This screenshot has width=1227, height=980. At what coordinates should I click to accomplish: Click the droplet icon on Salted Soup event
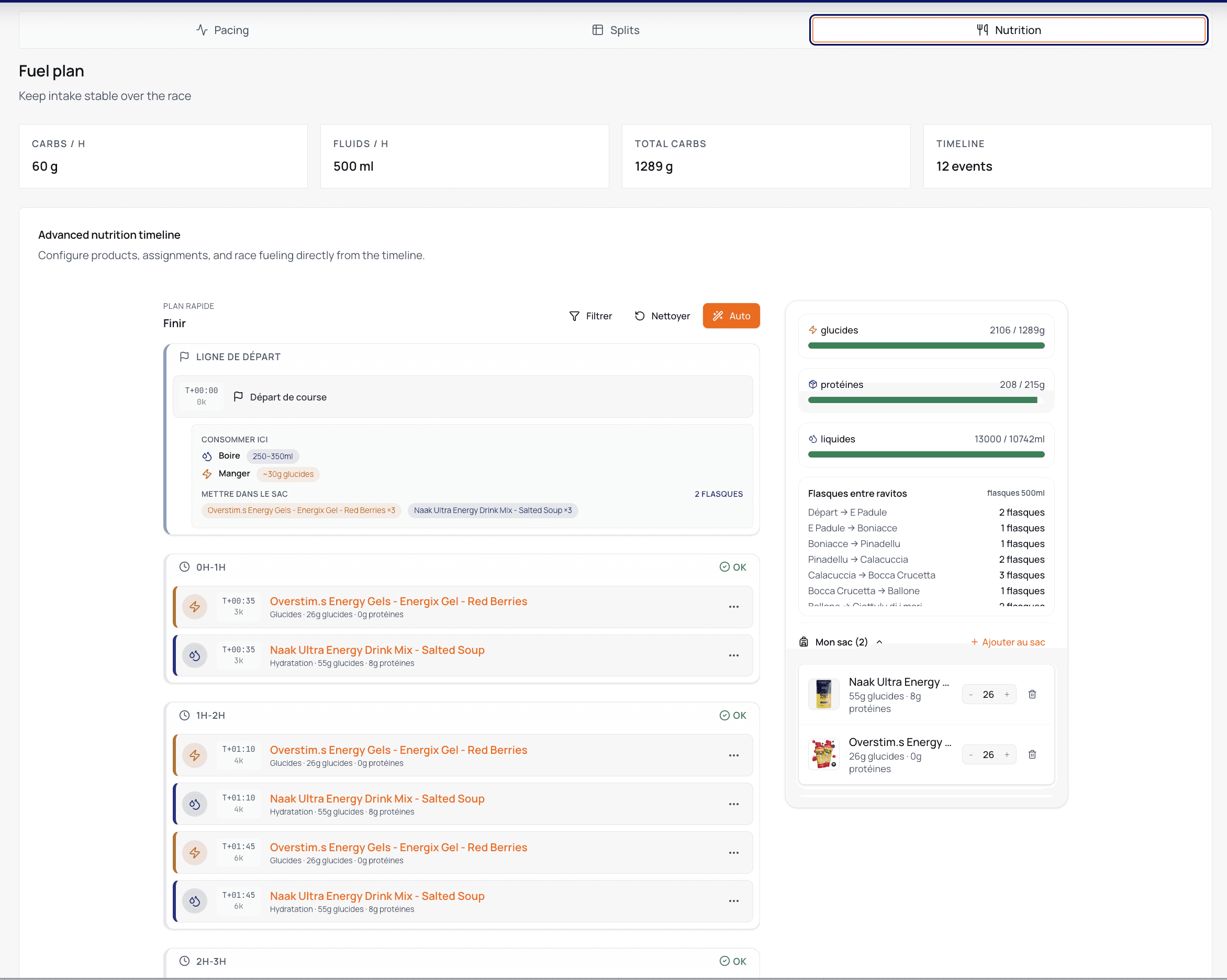tap(195, 655)
